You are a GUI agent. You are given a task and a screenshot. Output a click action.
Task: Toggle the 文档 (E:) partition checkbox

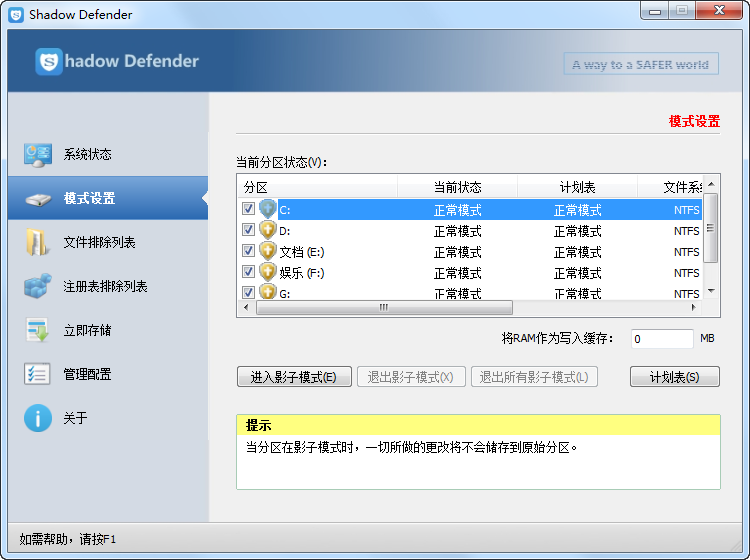tap(249, 252)
